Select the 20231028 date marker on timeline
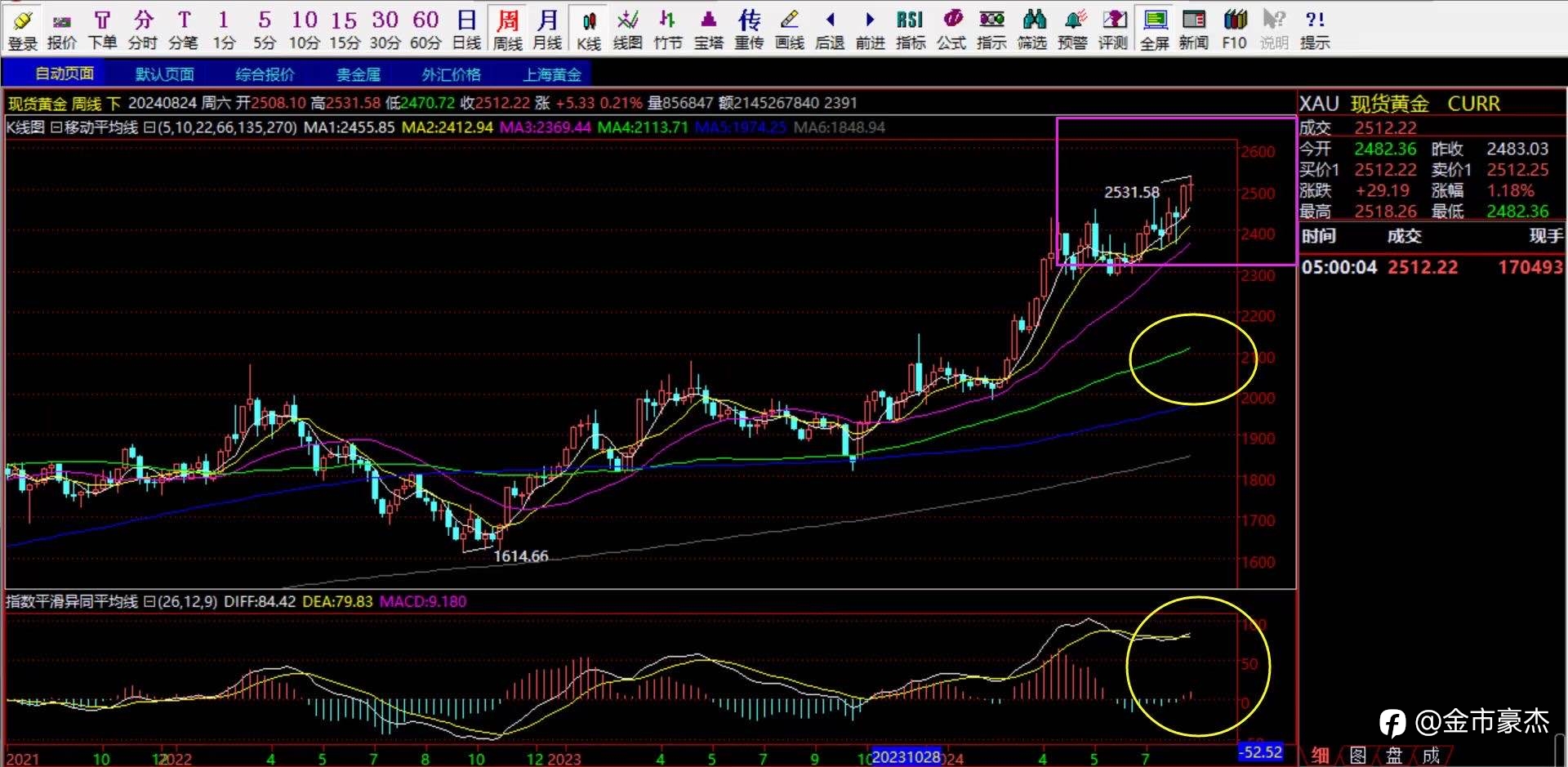Image resolution: width=1568 pixels, height=767 pixels. pyautogui.click(x=906, y=756)
